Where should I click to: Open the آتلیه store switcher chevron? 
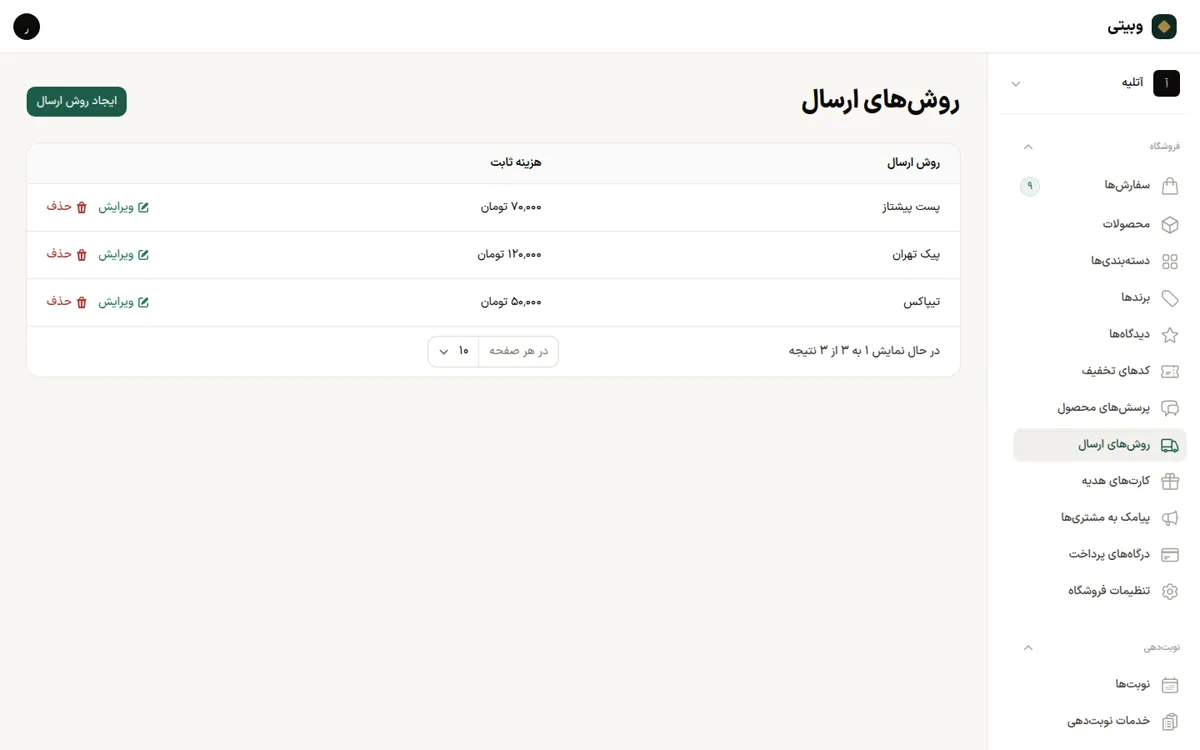point(1016,84)
